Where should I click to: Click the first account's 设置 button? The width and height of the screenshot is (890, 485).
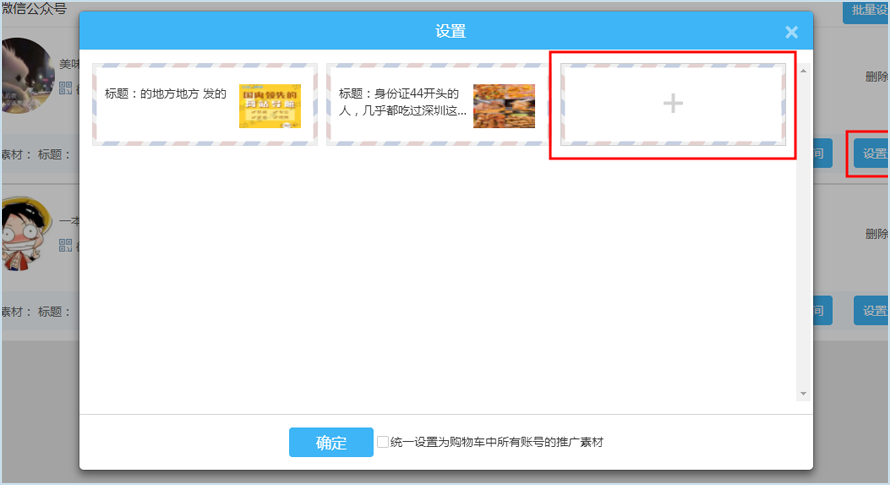(872, 154)
